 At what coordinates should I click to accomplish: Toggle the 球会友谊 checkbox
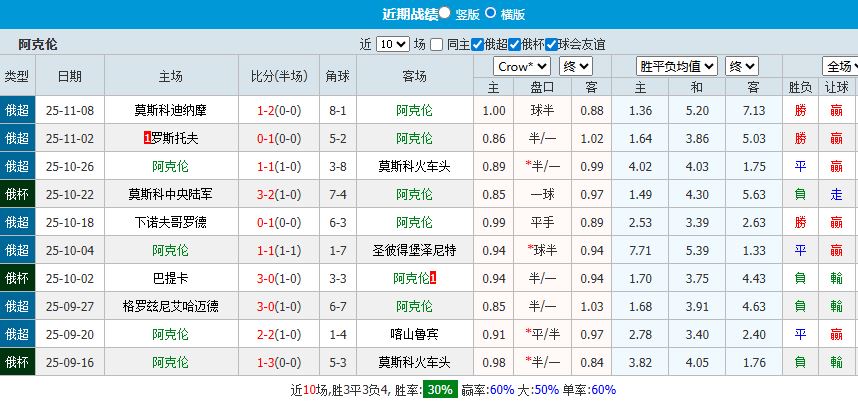551,44
